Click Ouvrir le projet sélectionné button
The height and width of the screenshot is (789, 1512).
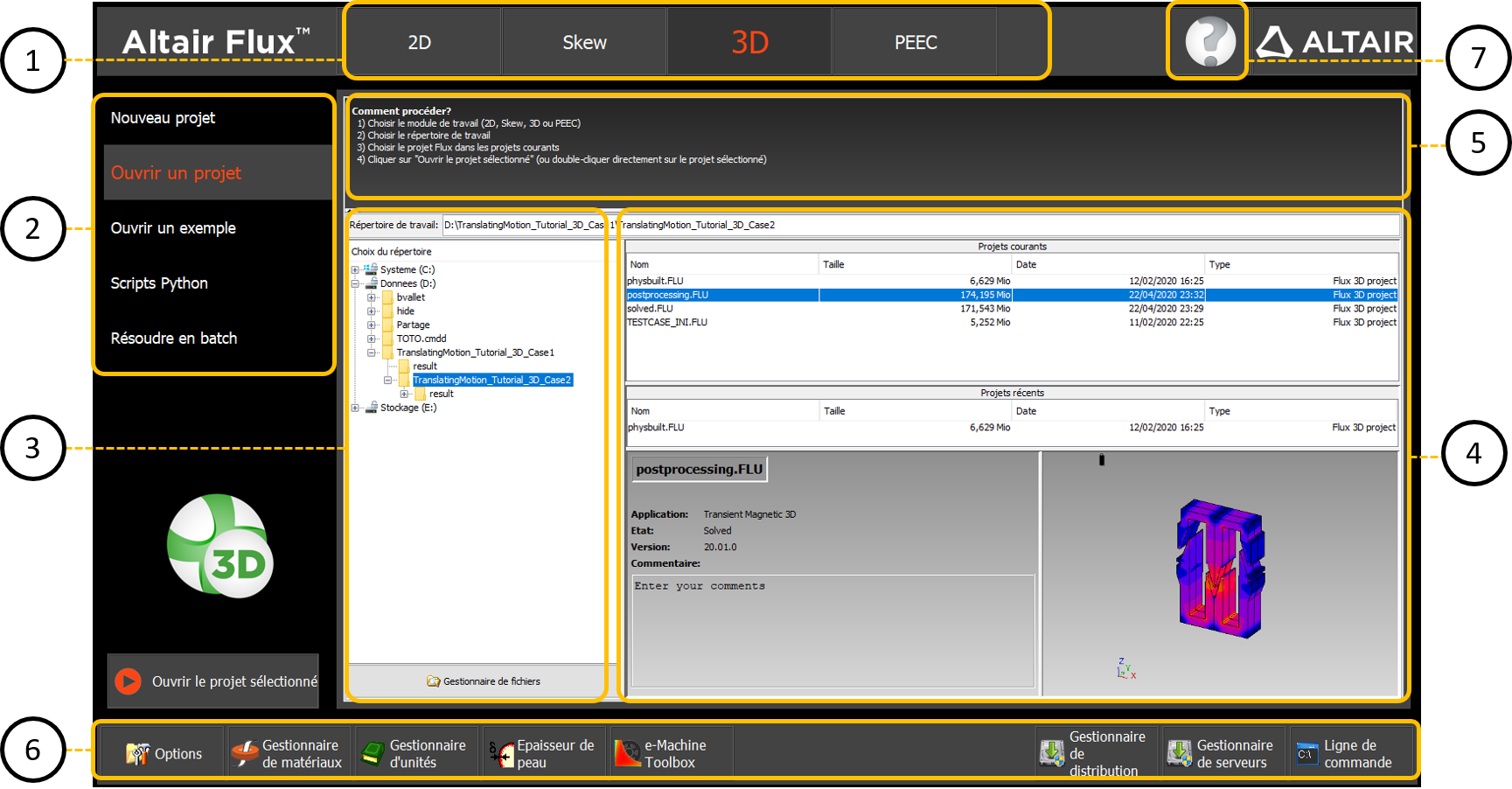coord(213,681)
